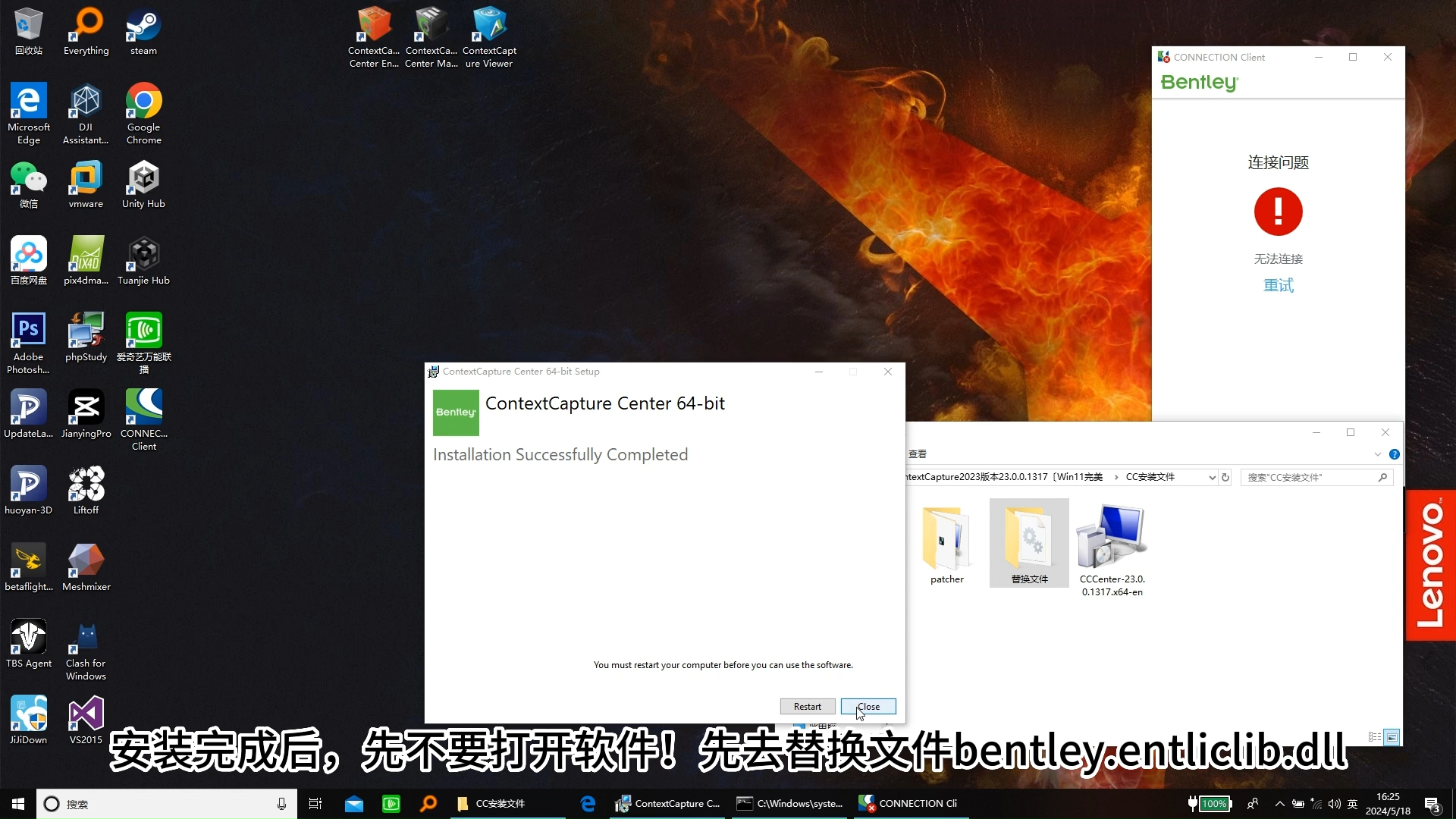This screenshot has height=819, width=1456.
Task: Open ContextCapture Center Engine desktop icon
Action: click(374, 37)
